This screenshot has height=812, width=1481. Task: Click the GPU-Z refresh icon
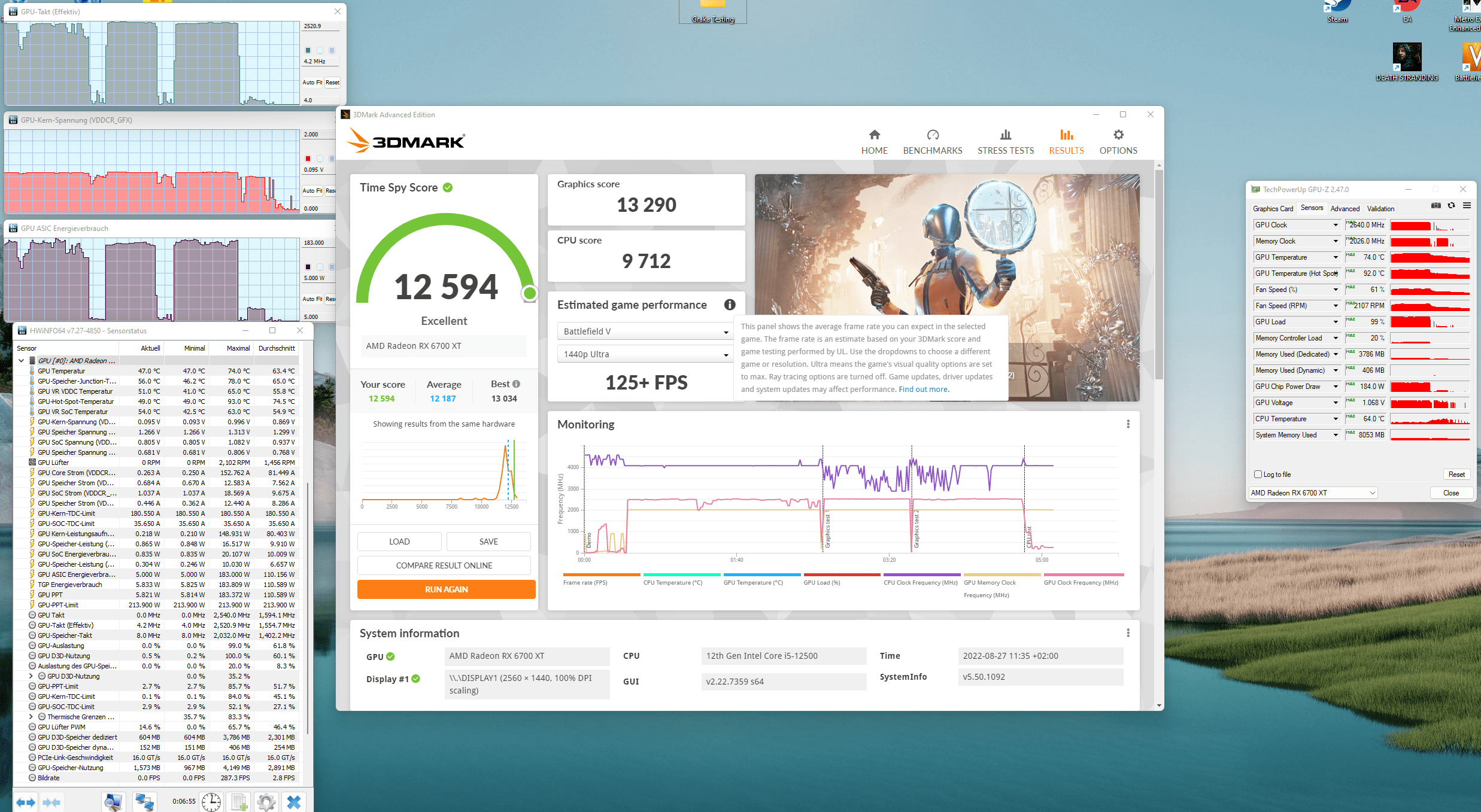(x=1451, y=206)
